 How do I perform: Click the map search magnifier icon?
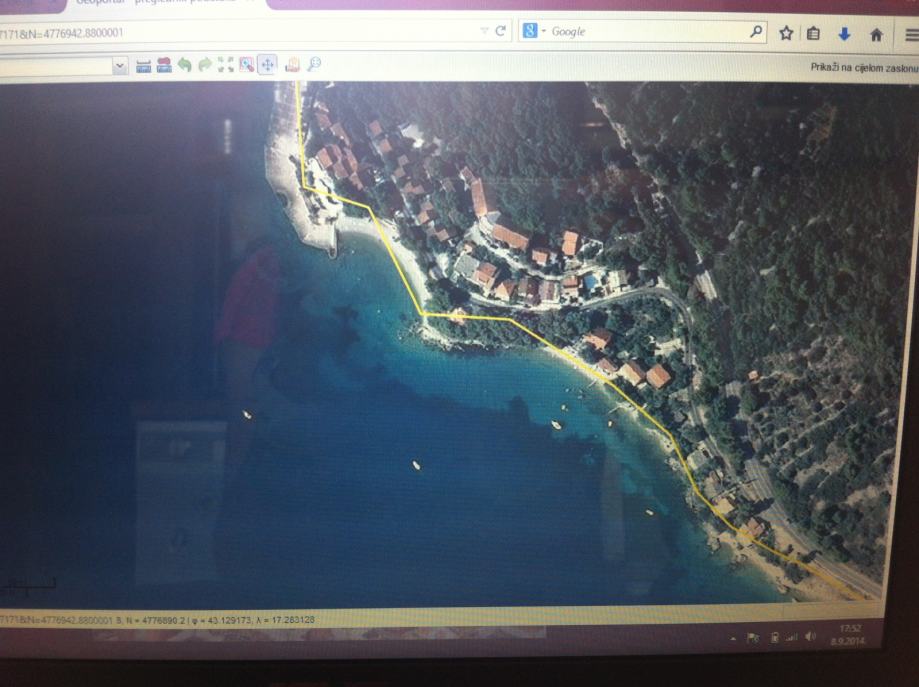coord(314,64)
